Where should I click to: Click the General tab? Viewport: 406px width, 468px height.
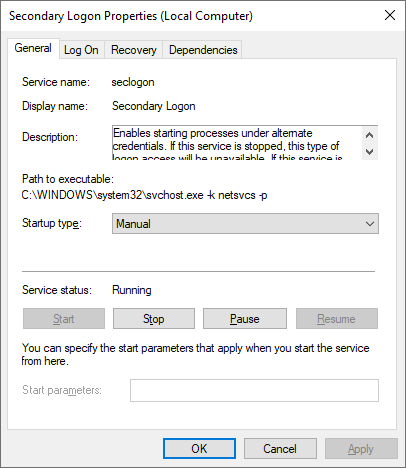(x=33, y=49)
